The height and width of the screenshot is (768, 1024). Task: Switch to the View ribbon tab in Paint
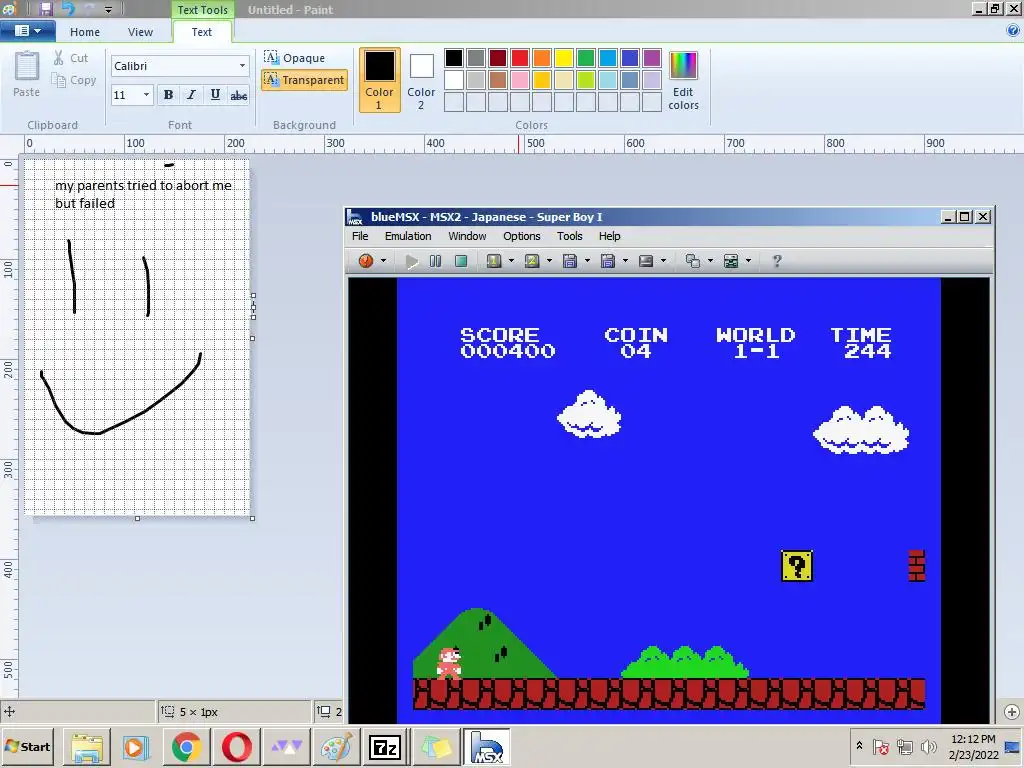pos(140,32)
